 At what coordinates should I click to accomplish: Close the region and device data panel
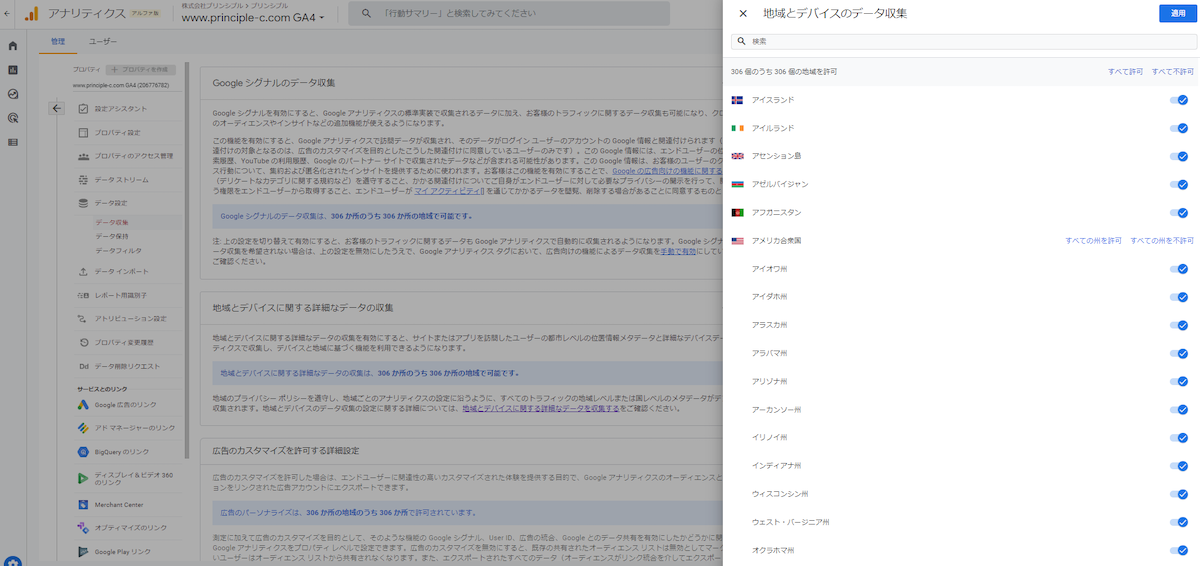(x=742, y=13)
